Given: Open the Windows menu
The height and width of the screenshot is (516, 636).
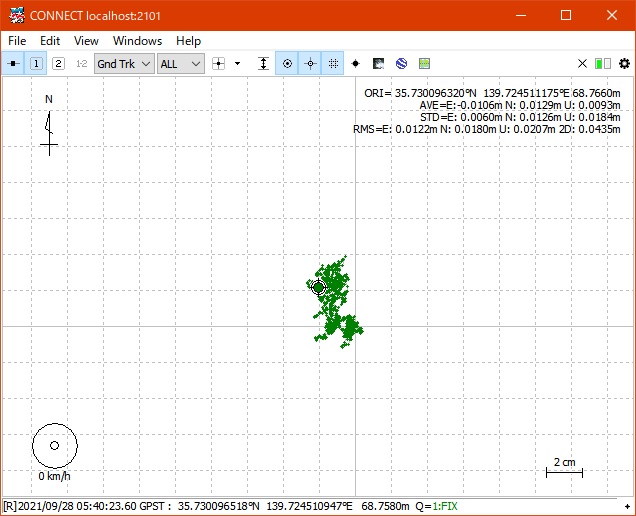Looking at the screenshot, I should 137,41.
